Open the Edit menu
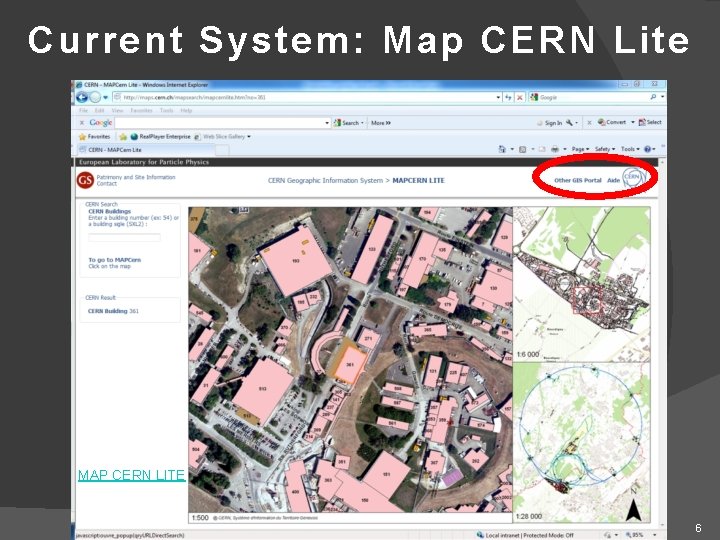Screen dimensions: 720x540 pos(100,111)
